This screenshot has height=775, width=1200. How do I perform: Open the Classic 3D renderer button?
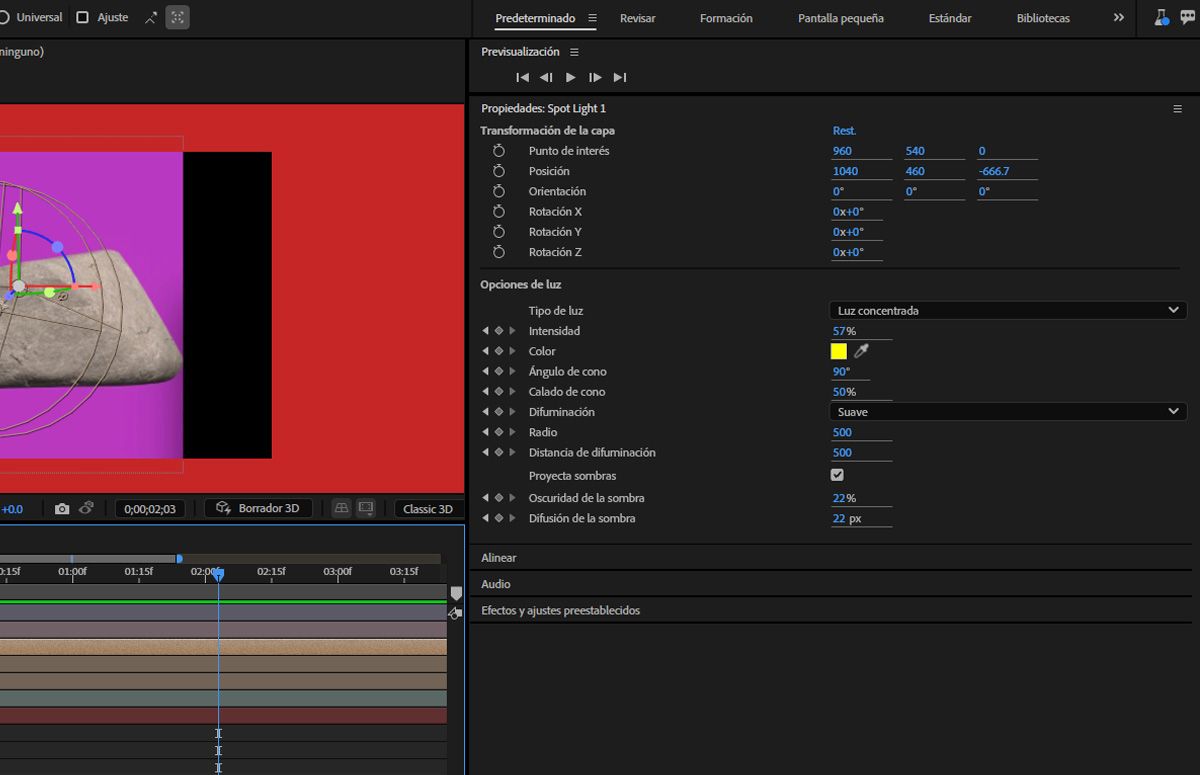[x=428, y=509]
